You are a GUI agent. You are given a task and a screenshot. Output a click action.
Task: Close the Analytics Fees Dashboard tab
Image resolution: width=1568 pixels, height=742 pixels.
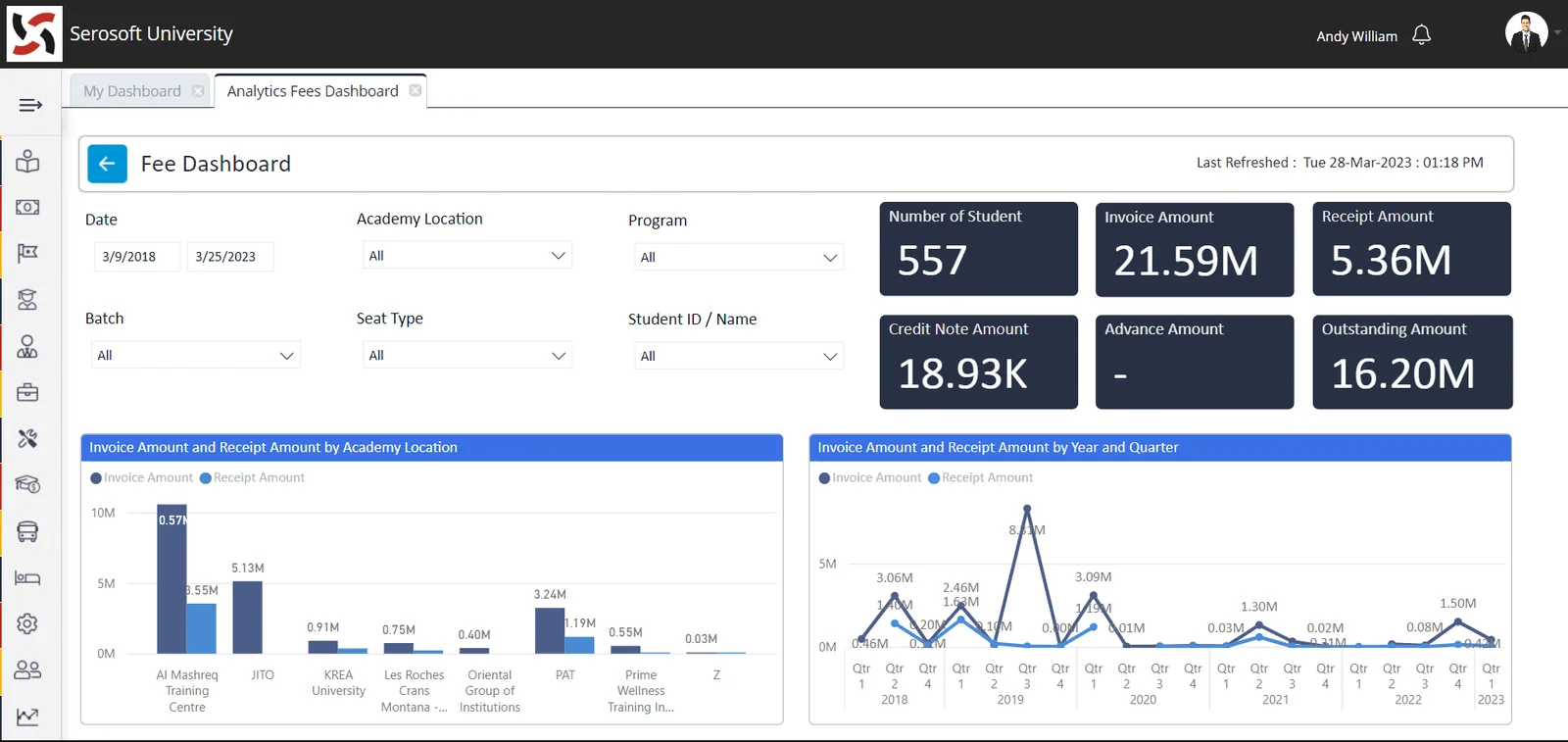(416, 90)
